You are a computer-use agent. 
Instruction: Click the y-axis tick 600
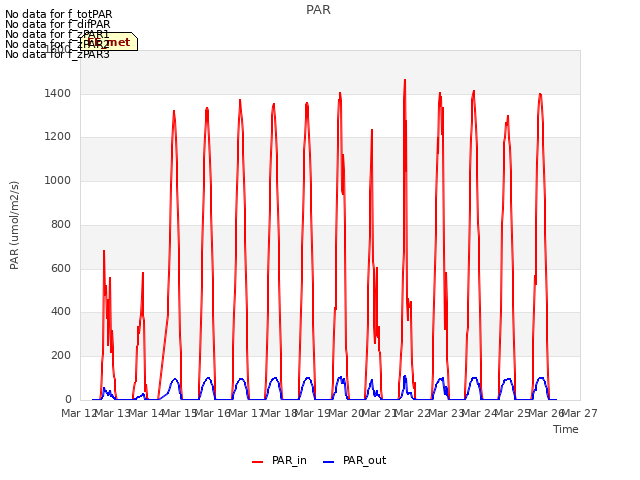61,269
